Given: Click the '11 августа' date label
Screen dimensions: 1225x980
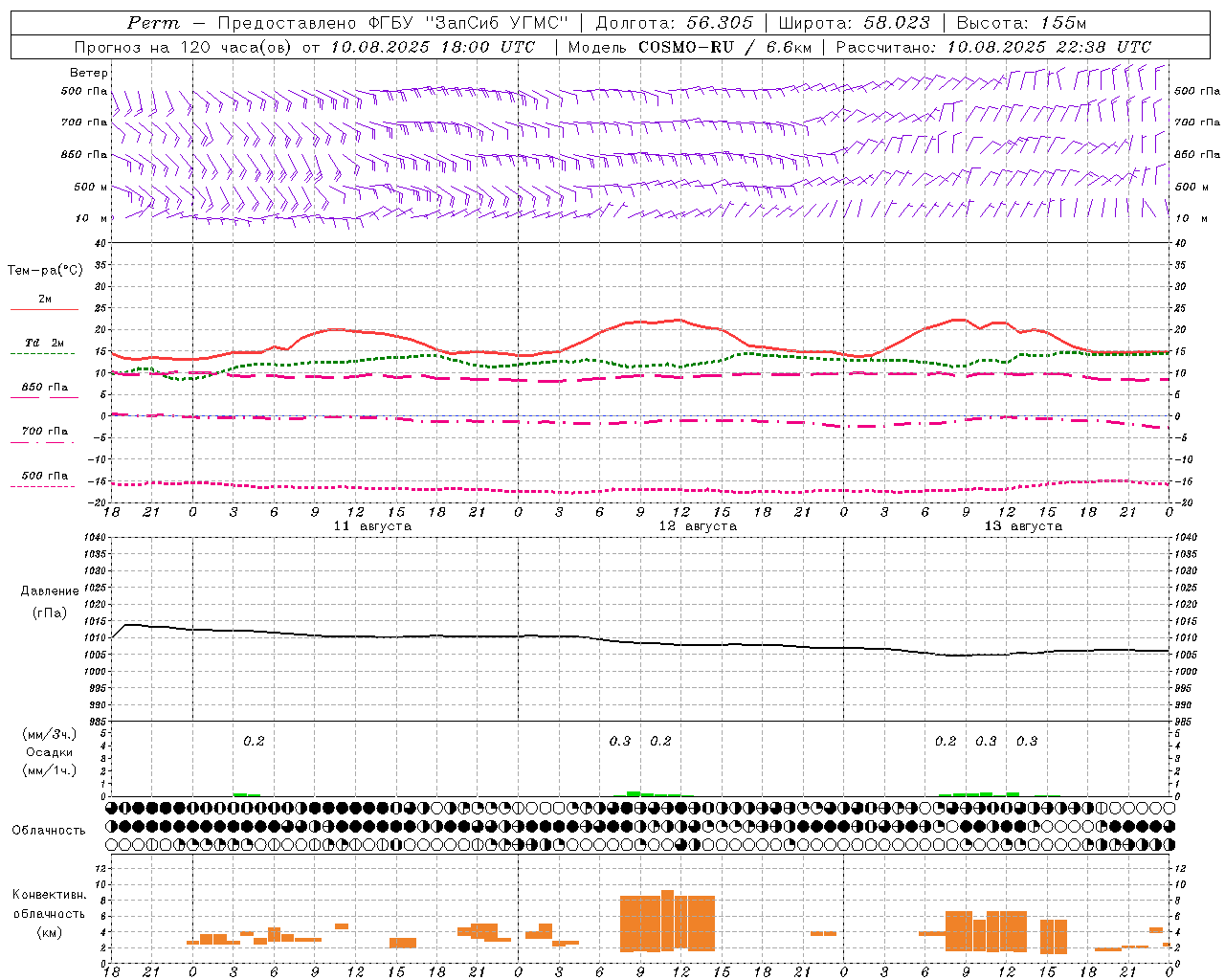Looking at the screenshot, I should pos(372,526).
